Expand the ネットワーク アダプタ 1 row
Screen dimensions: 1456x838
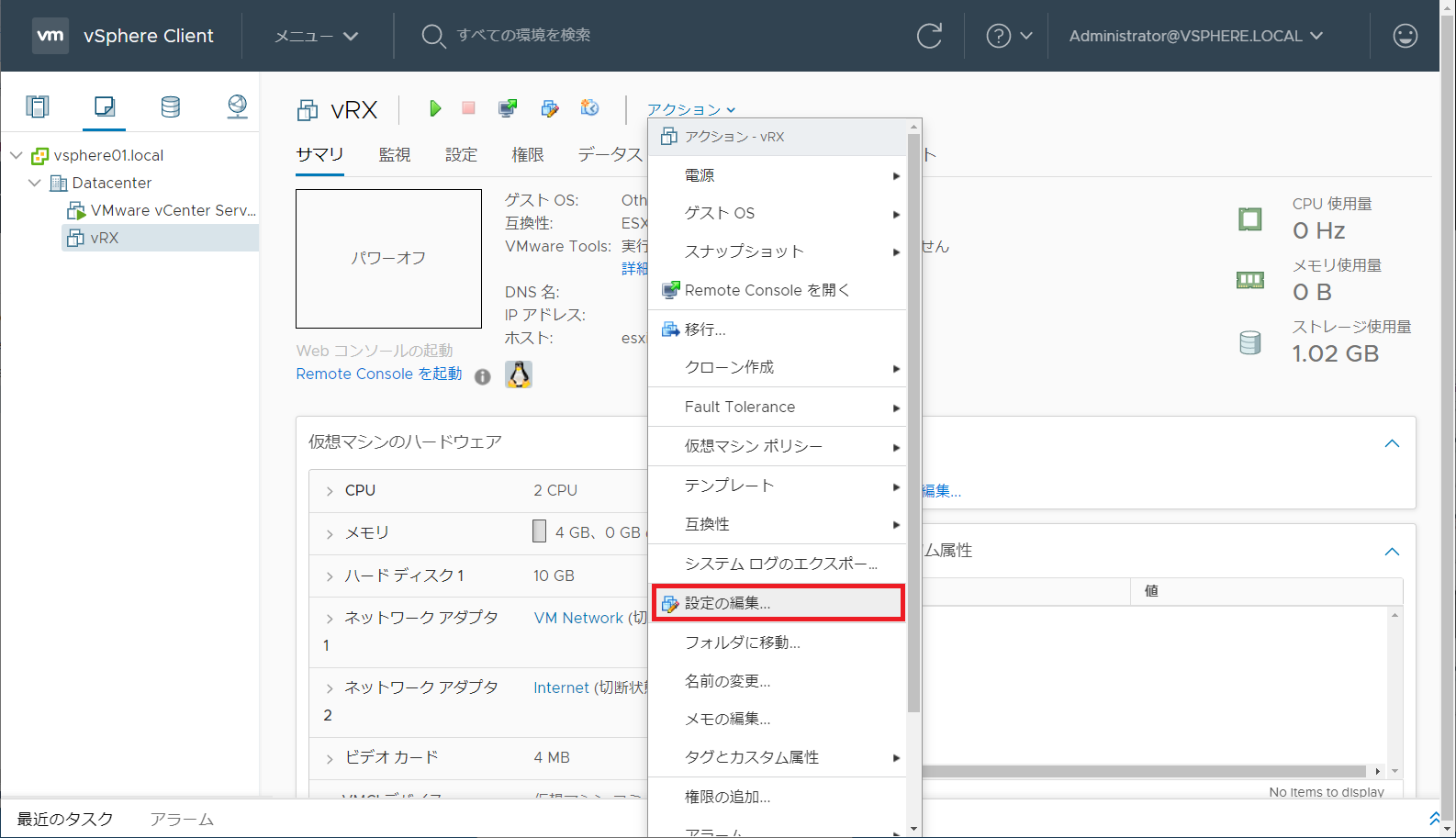330,619
